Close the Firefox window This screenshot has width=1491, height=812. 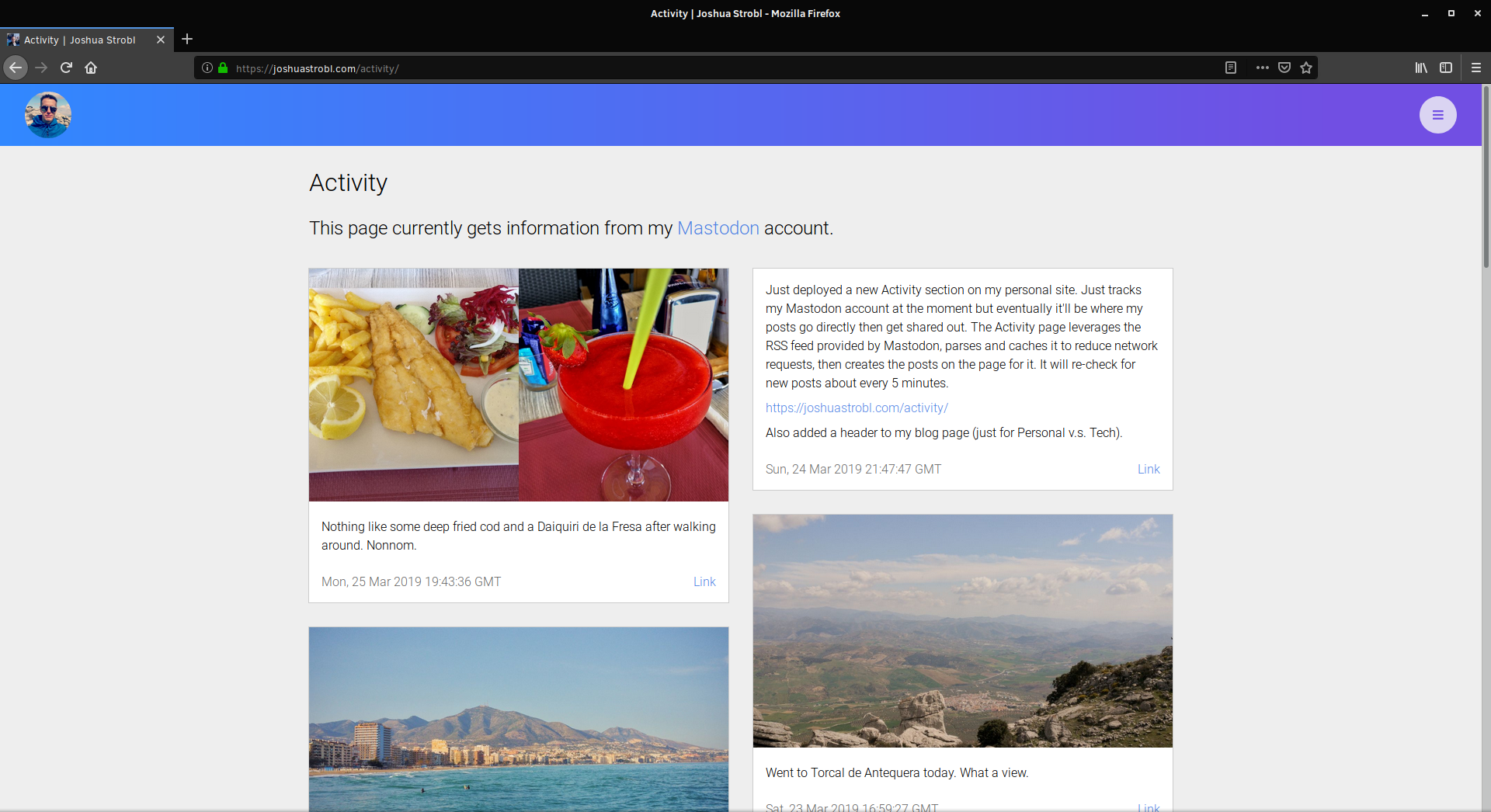click(x=1477, y=13)
